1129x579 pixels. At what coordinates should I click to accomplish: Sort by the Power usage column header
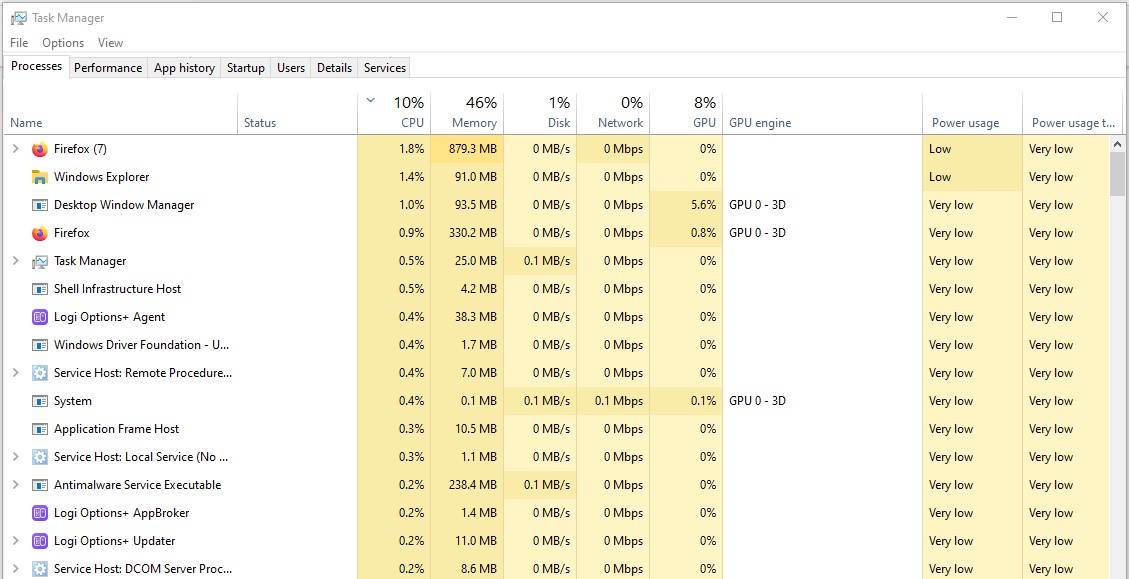[972, 114]
